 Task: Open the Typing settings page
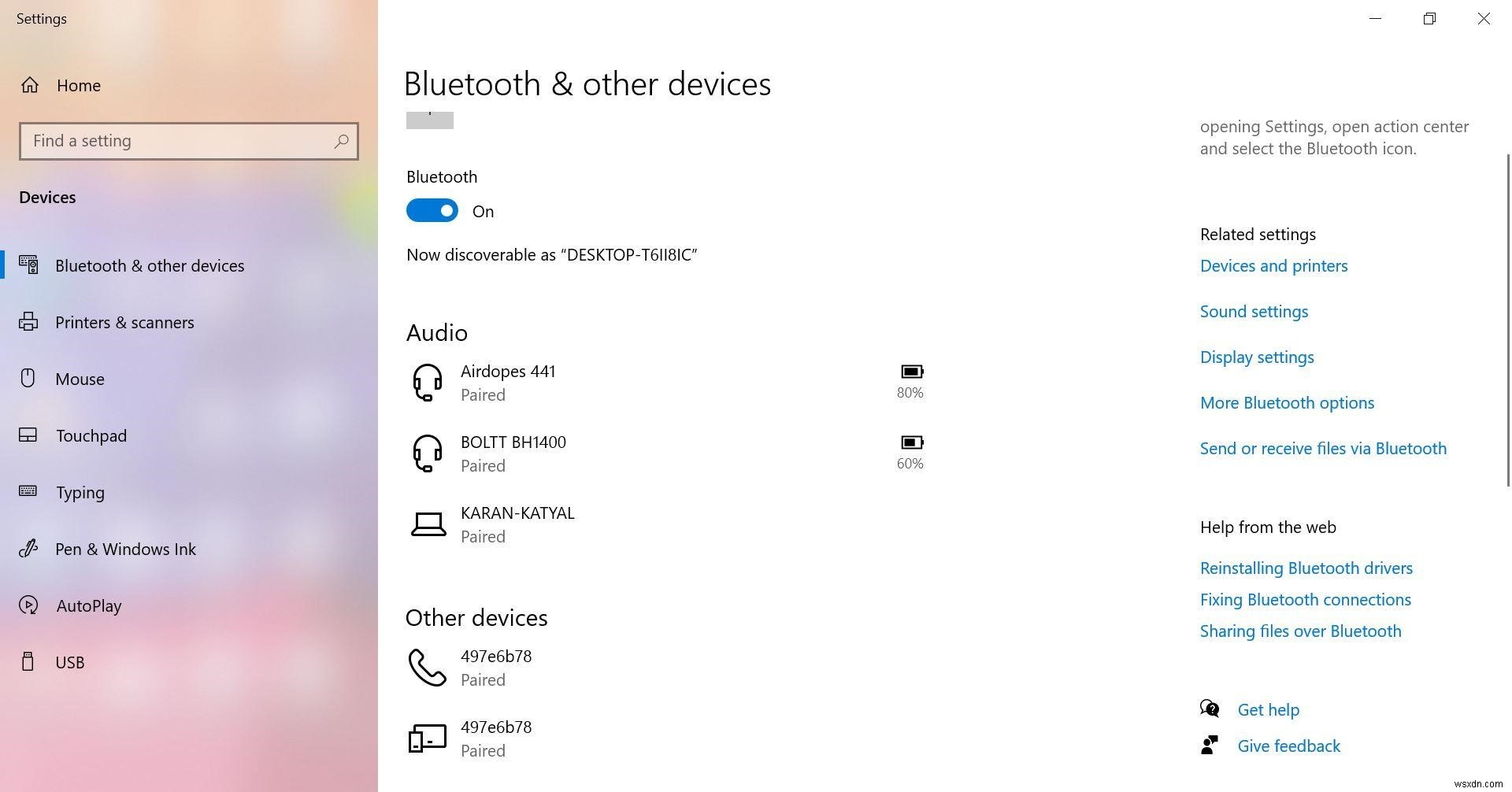pyautogui.click(x=80, y=492)
